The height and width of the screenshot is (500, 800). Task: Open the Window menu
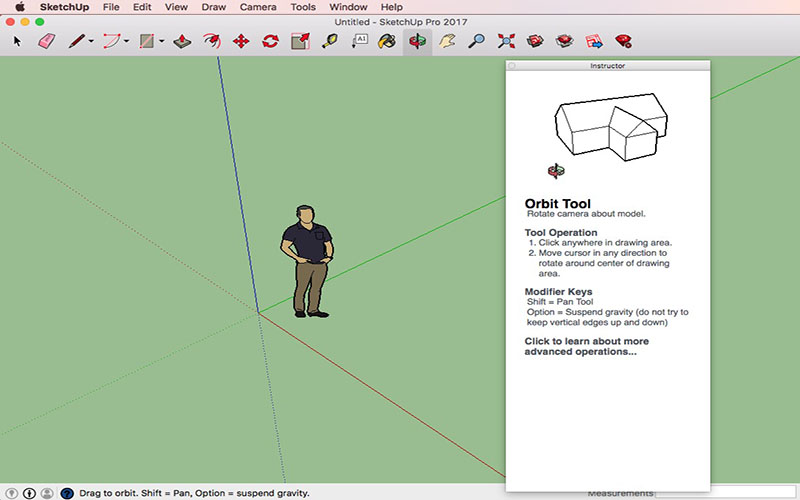348,7
